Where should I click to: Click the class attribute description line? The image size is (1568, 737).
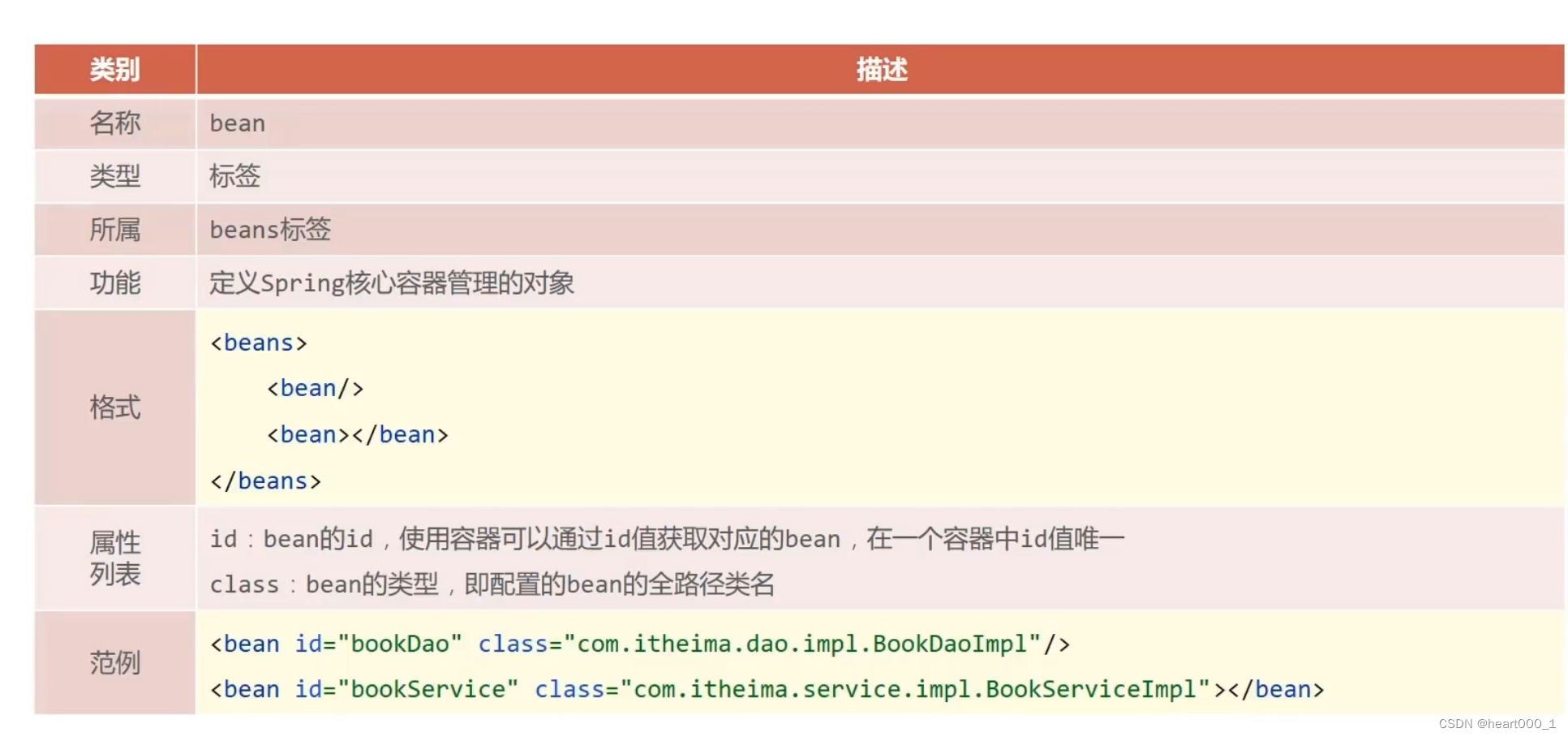click(492, 584)
